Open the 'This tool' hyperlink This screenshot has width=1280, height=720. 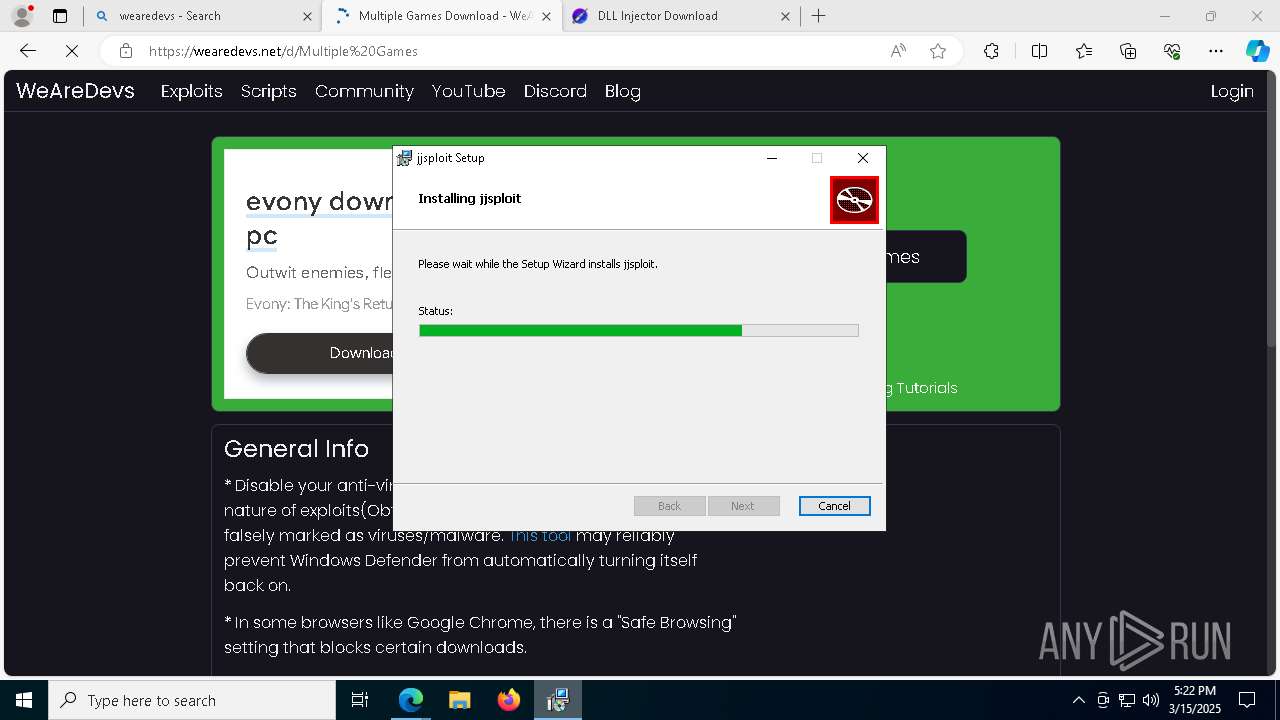pyautogui.click(x=540, y=535)
